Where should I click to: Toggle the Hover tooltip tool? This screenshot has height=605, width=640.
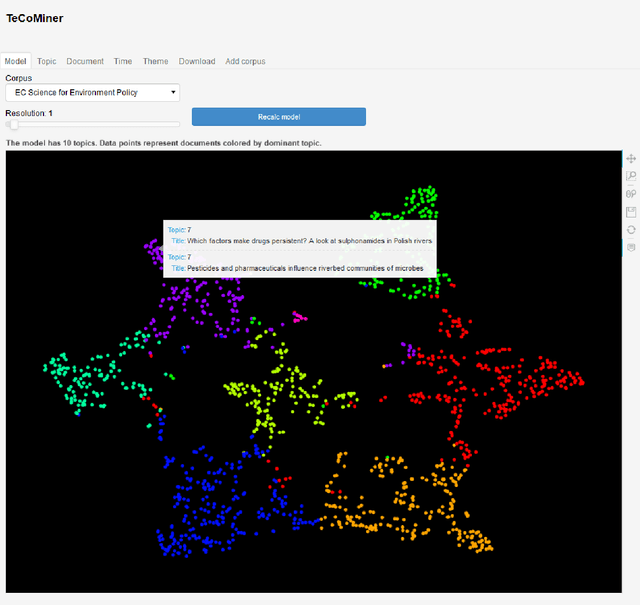(x=630, y=247)
